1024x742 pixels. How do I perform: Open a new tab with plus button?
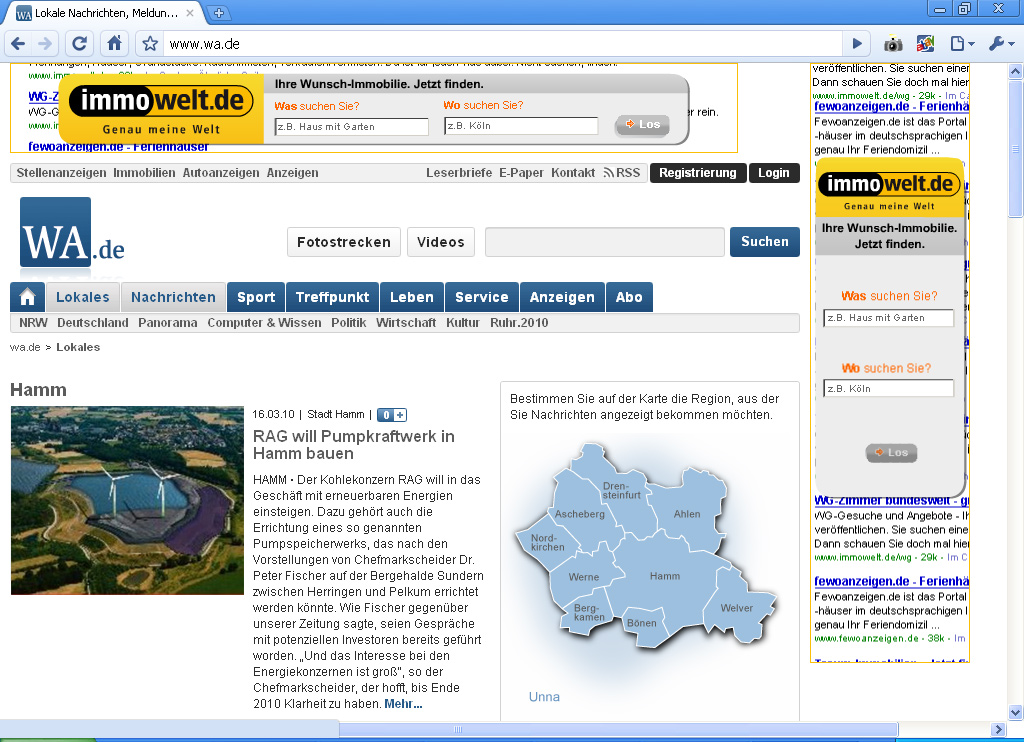219,12
